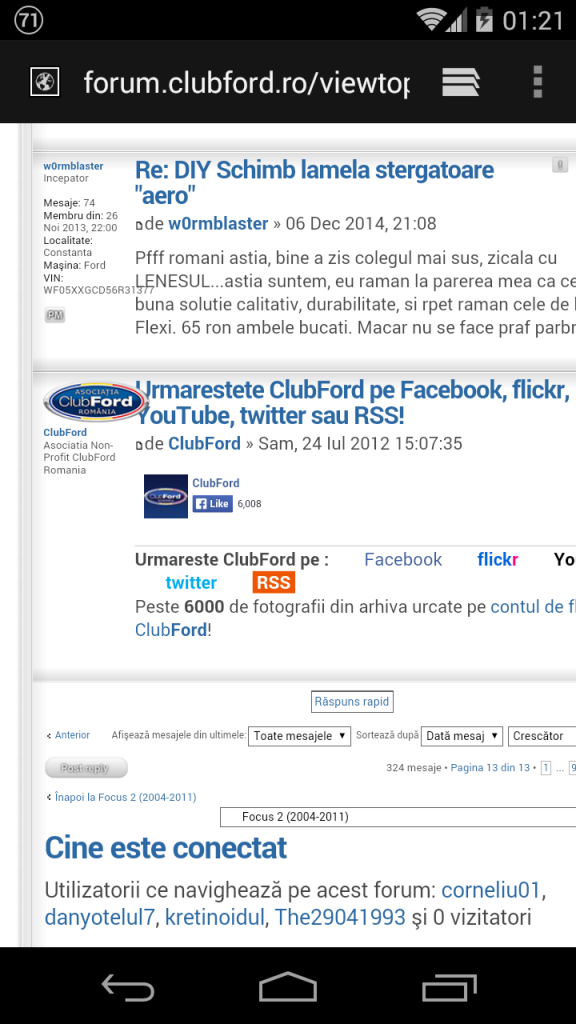Tap the '6,008' likes count
This screenshot has width=576, height=1024.
click(x=249, y=504)
